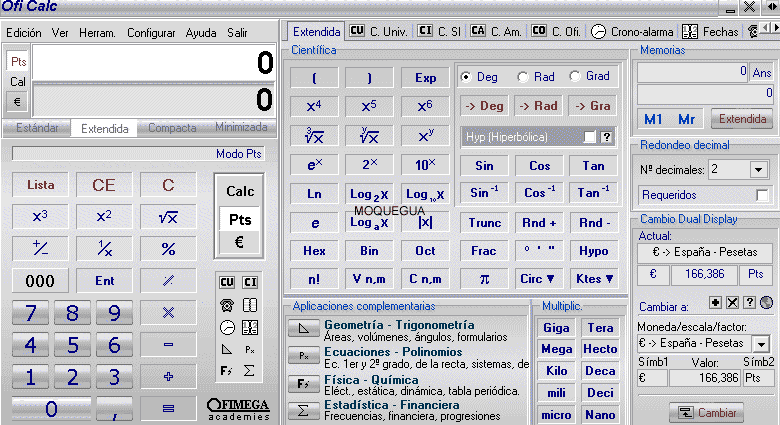Click the small triangle geometry icon below the clock

pyautogui.click(x=227, y=349)
